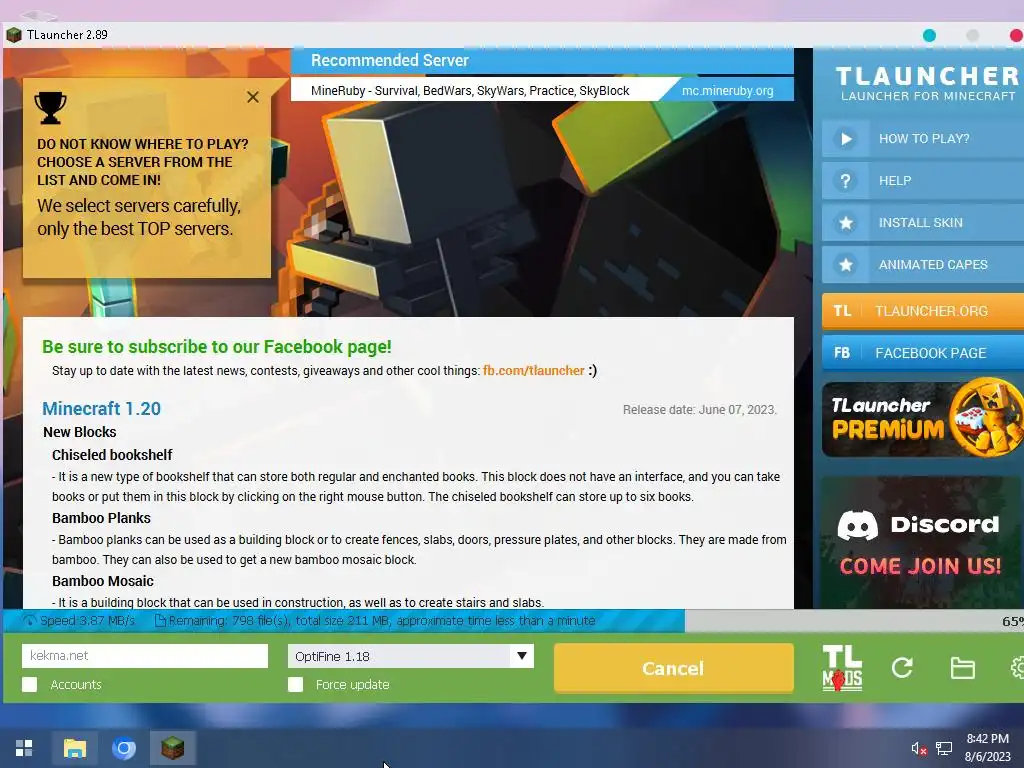This screenshot has width=1024, height=768.
Task: Open the HELP menu item
Action: point(923,181)
